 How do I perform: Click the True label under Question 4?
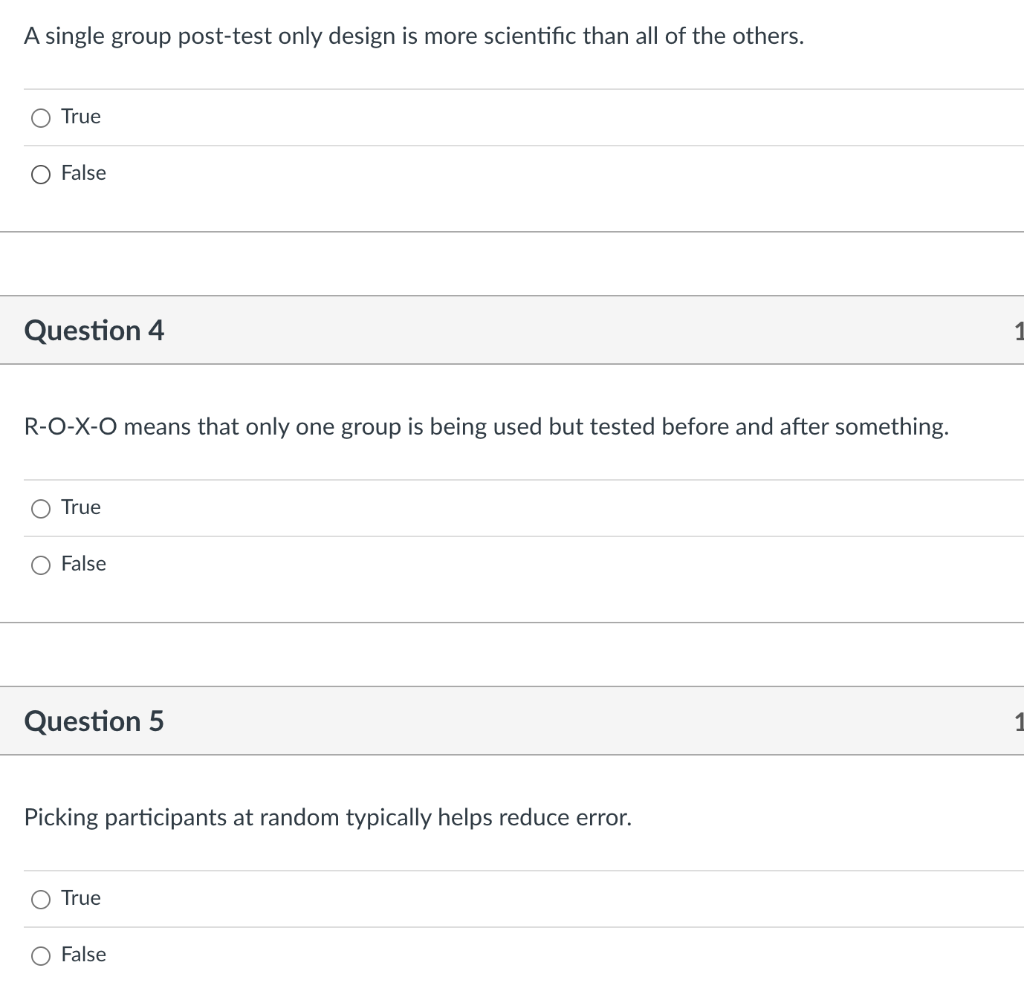click(x=80, y=507)
